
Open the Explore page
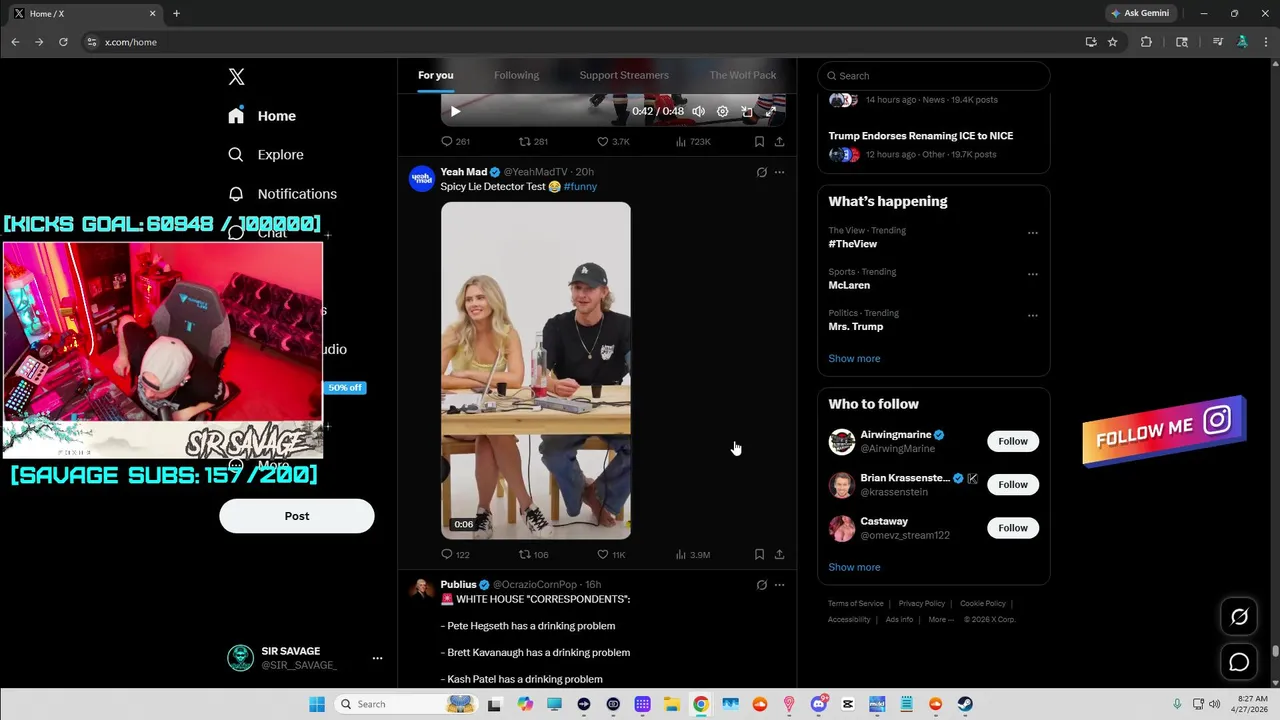point(266,155)
